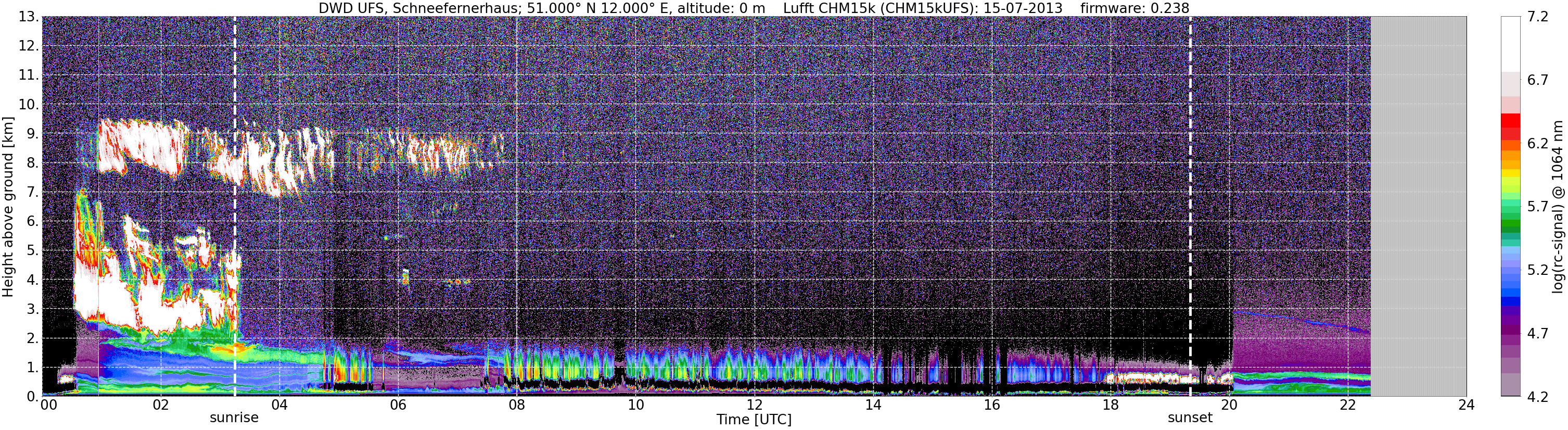Click the gray no-data region after 22 UTC
The height and width of the screenshot is (430, 1568).
click(1418, 206)
